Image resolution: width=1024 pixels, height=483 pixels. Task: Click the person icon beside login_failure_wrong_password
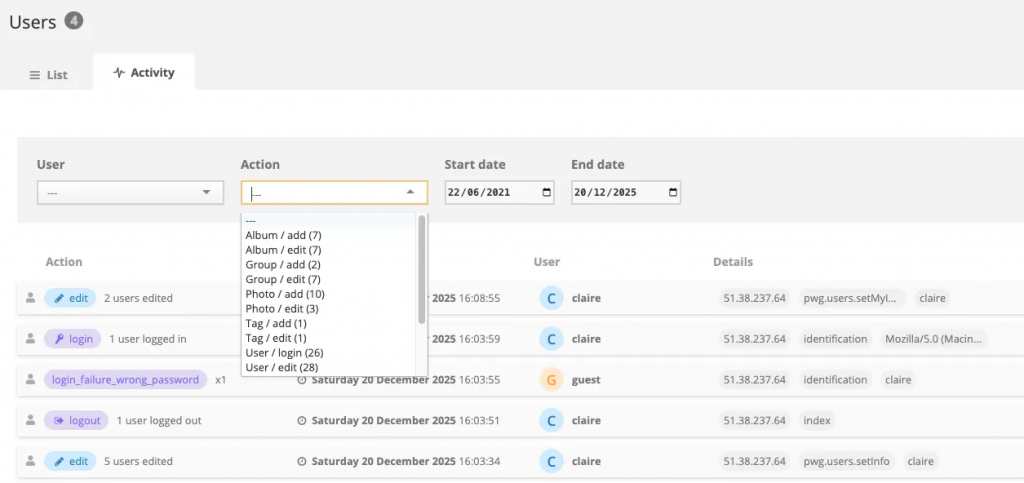30,380
